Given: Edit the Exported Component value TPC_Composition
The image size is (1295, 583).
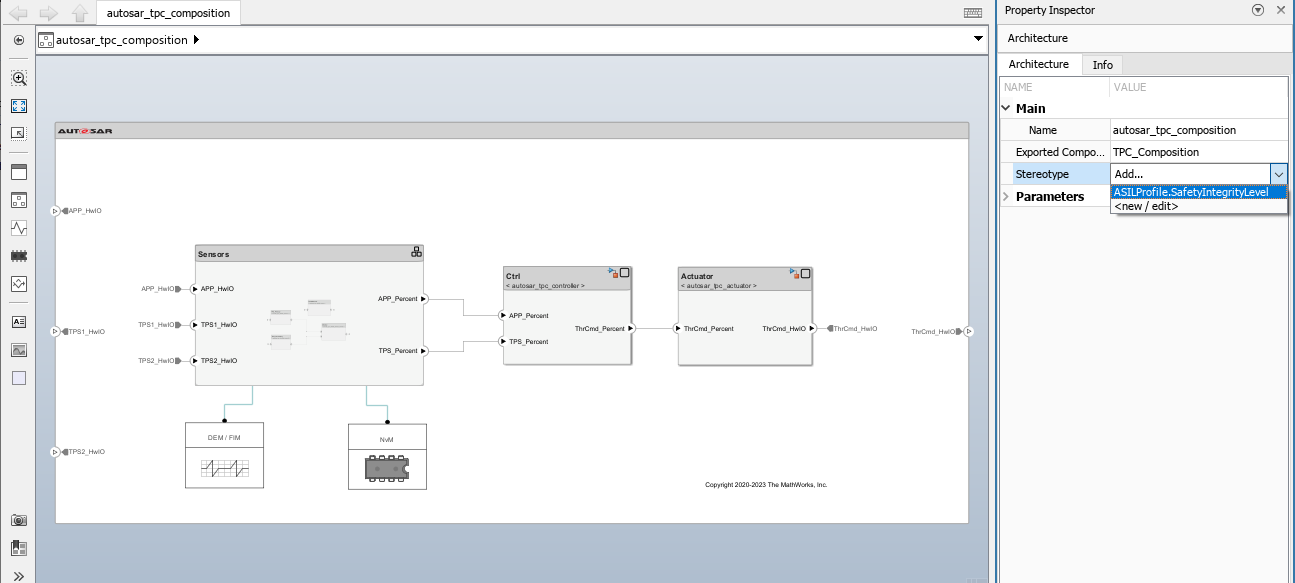Looking at the screenshot, I should [1199, 152].
